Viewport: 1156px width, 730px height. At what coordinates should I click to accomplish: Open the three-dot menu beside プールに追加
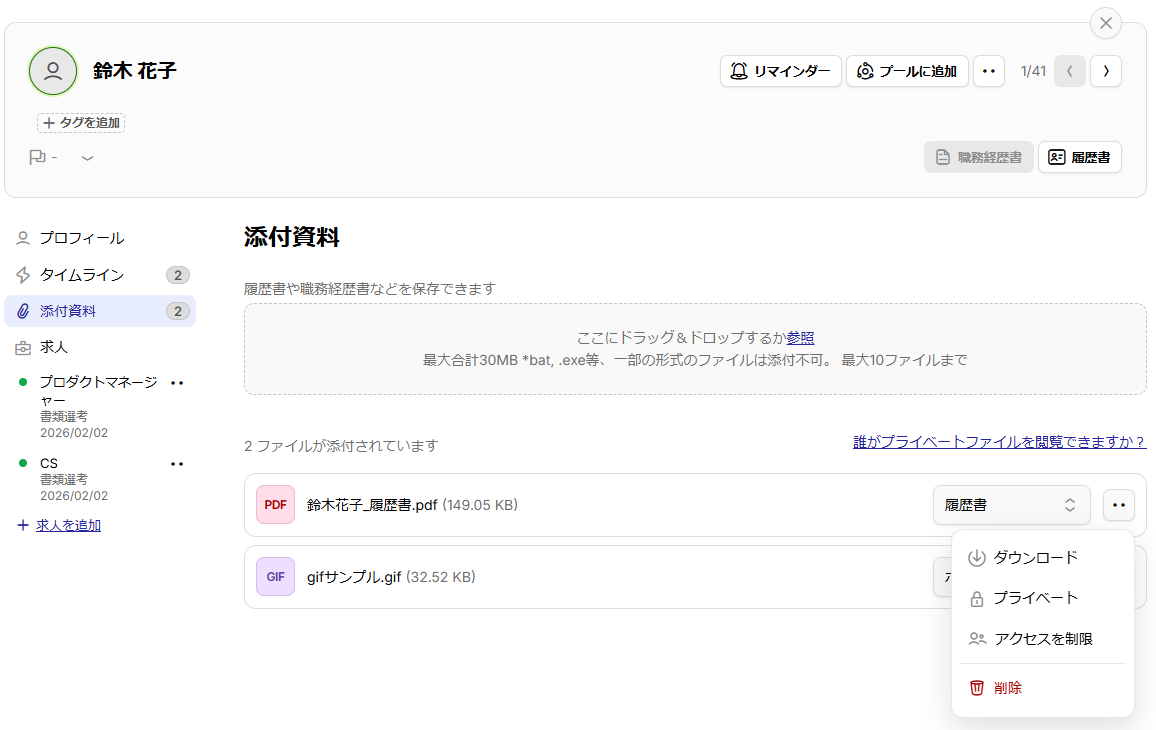988,71
